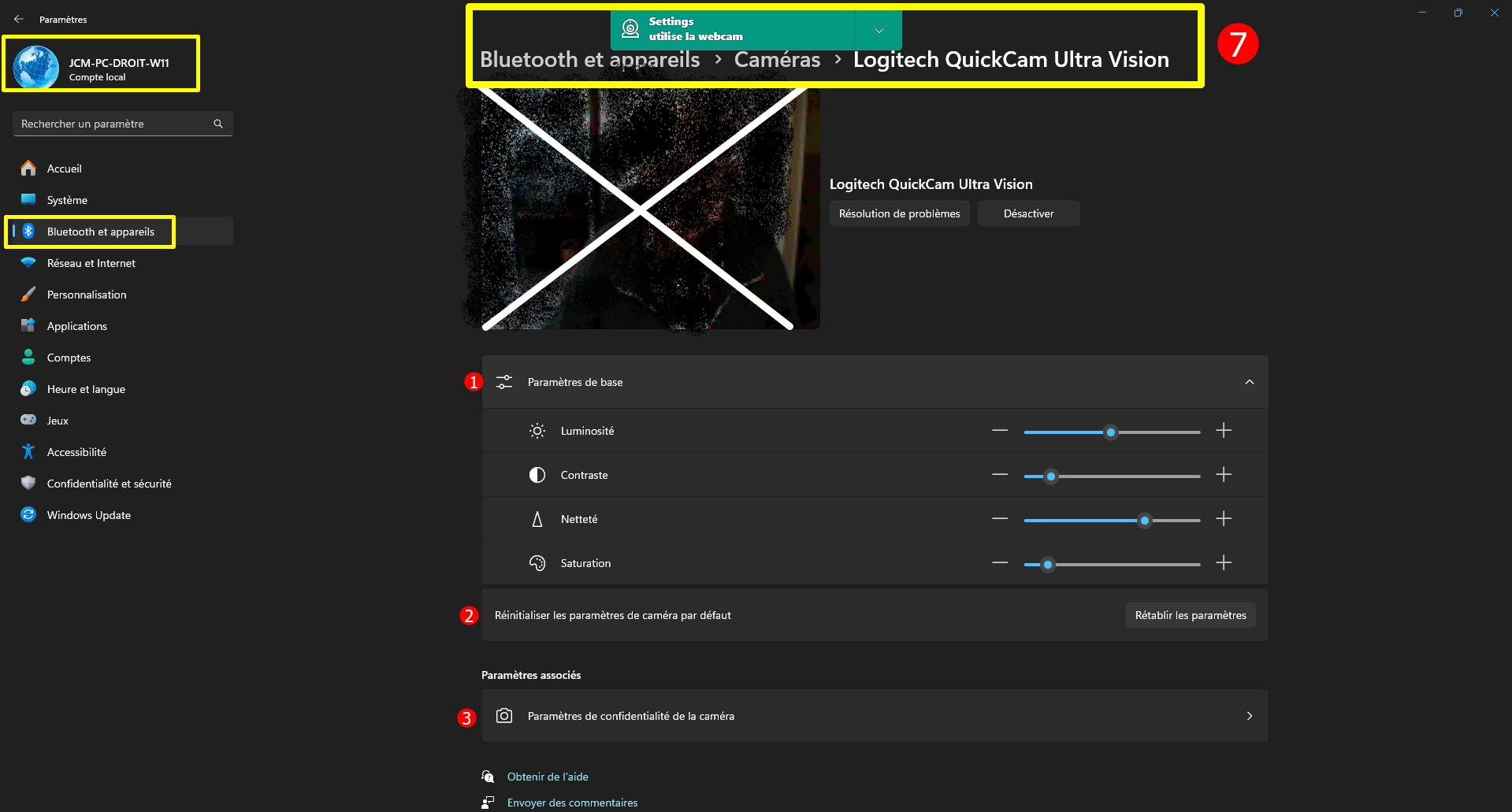Click the feedback icon beside Envoyer des commentaires
Screen dimensions: 1512x812
coord(489,803)
